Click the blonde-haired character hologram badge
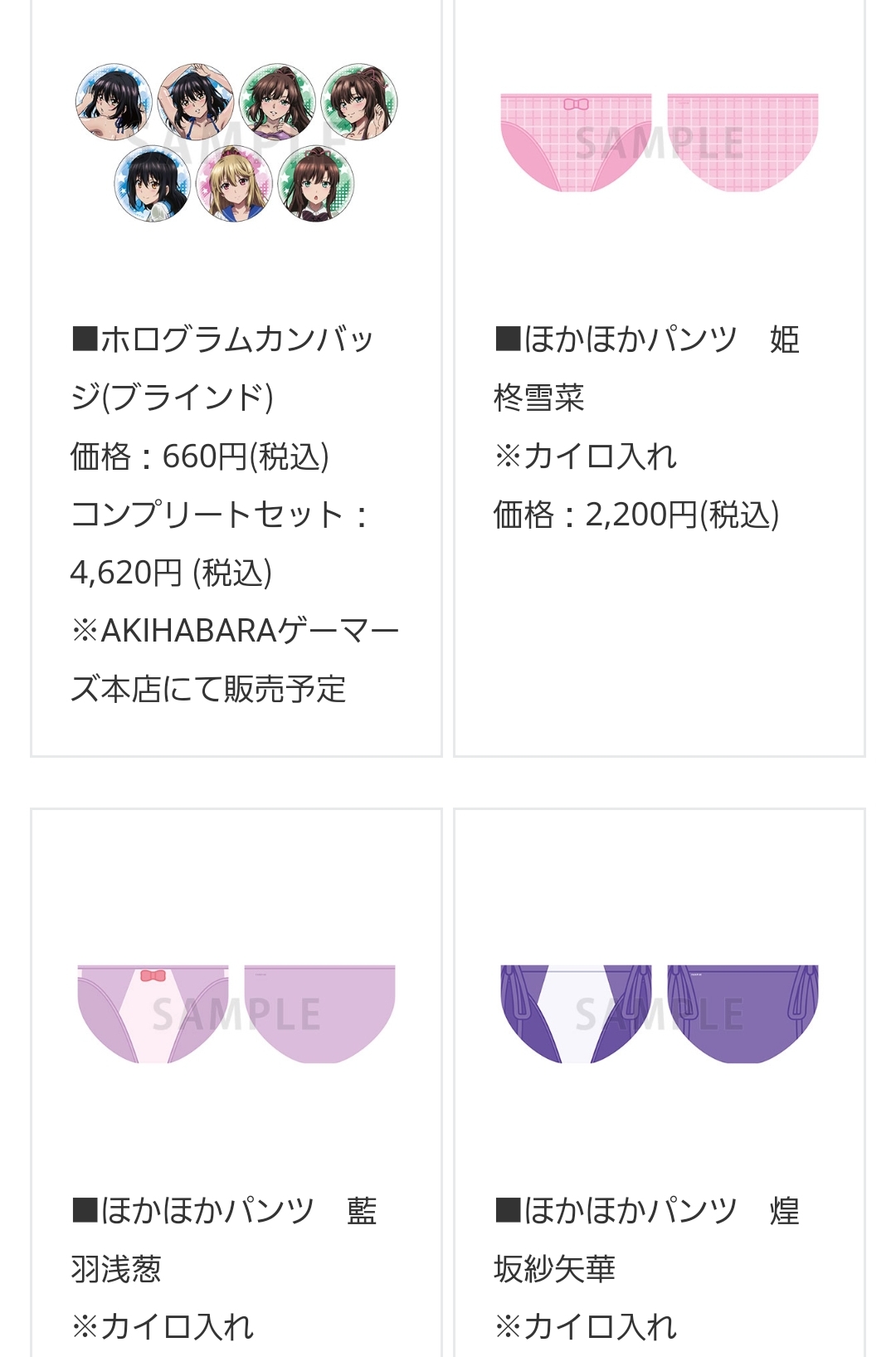The width and height of the screenshot is (896, 1357). click(235, 184)
